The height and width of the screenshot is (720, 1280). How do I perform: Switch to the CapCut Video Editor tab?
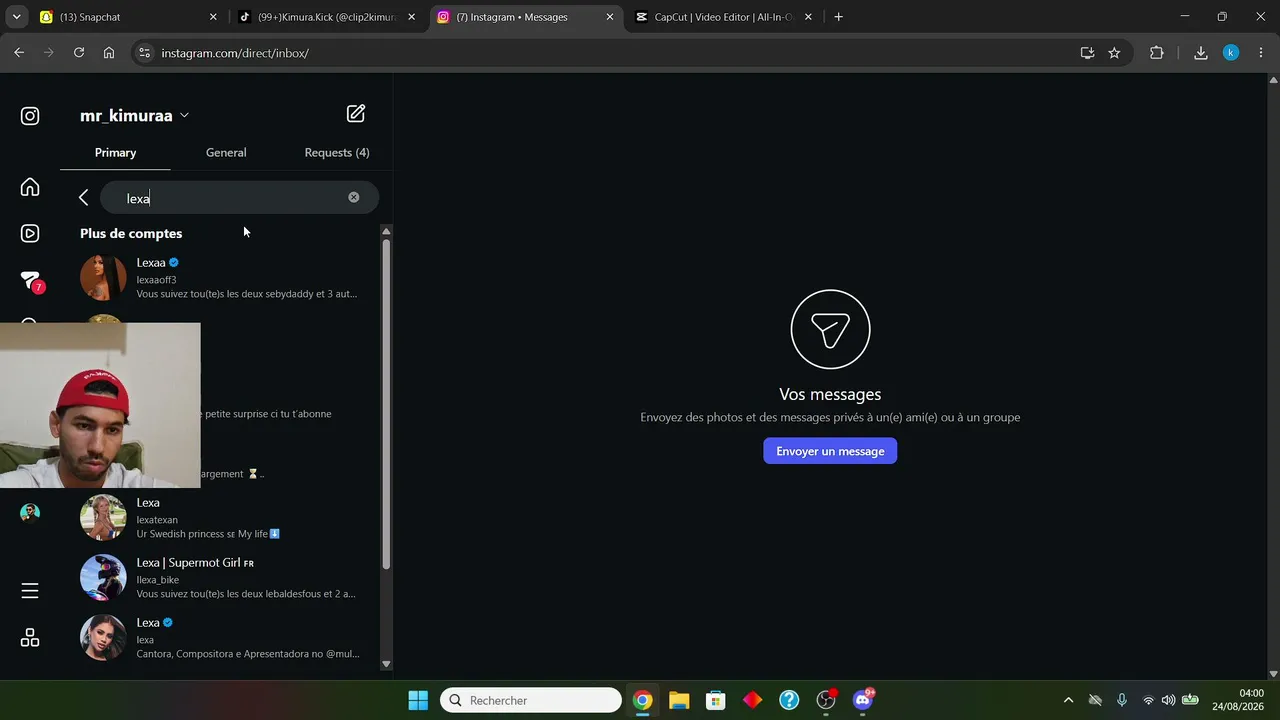point(724,17)
